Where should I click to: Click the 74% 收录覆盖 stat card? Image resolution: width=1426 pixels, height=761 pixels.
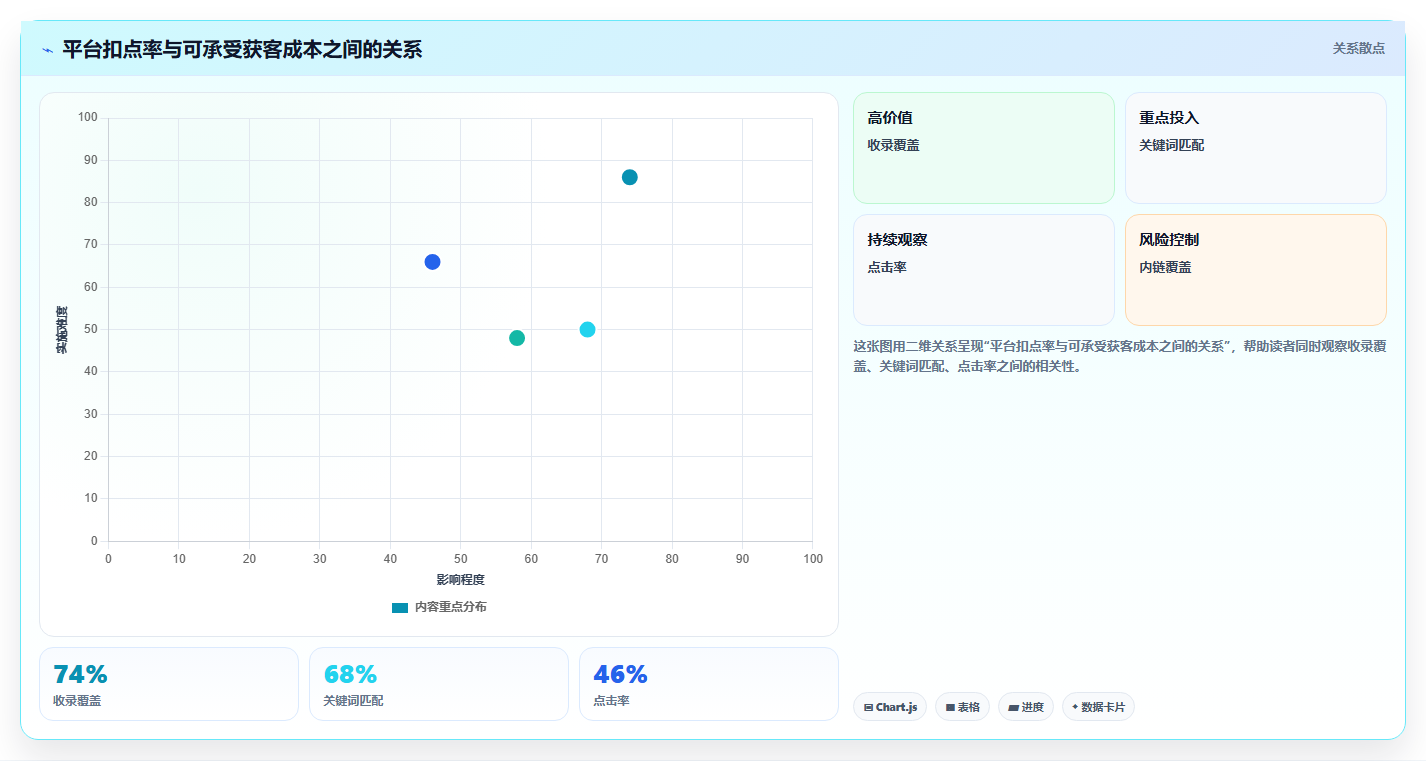[169, 684]
